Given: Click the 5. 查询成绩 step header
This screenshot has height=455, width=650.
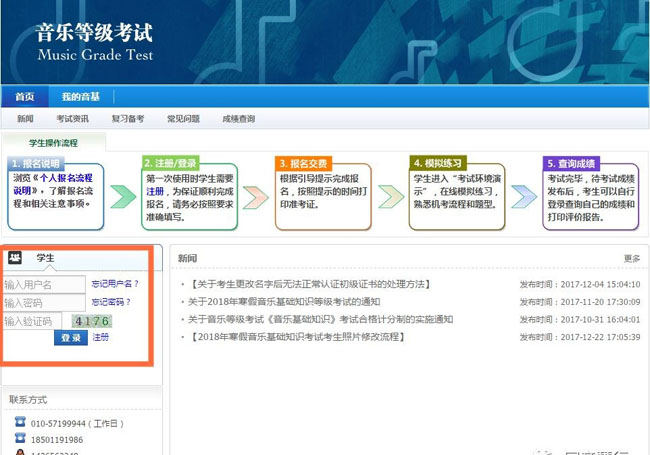Looking at the screenshot, I should click(571, 163).
